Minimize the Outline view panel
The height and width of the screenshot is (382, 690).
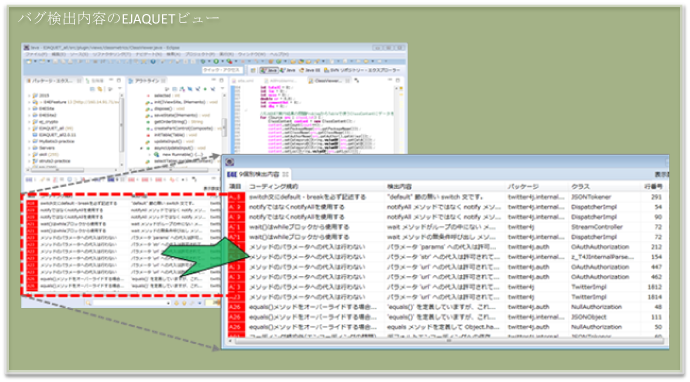[214, 81]
